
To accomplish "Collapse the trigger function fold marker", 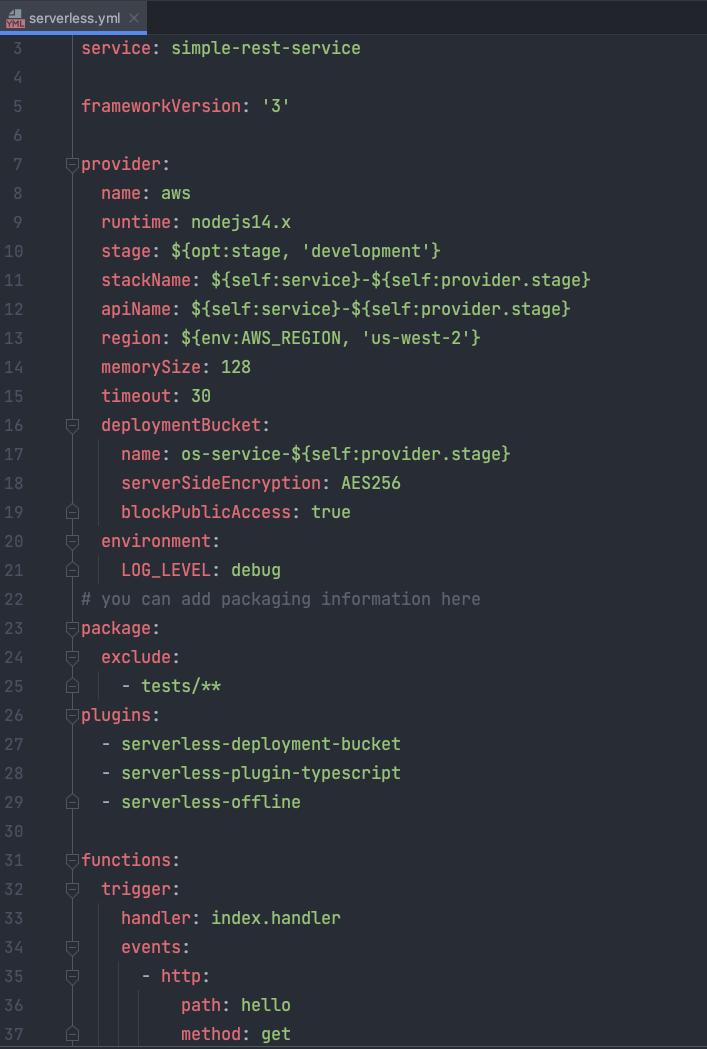I will pyautogui.click(x=72, y=889).
